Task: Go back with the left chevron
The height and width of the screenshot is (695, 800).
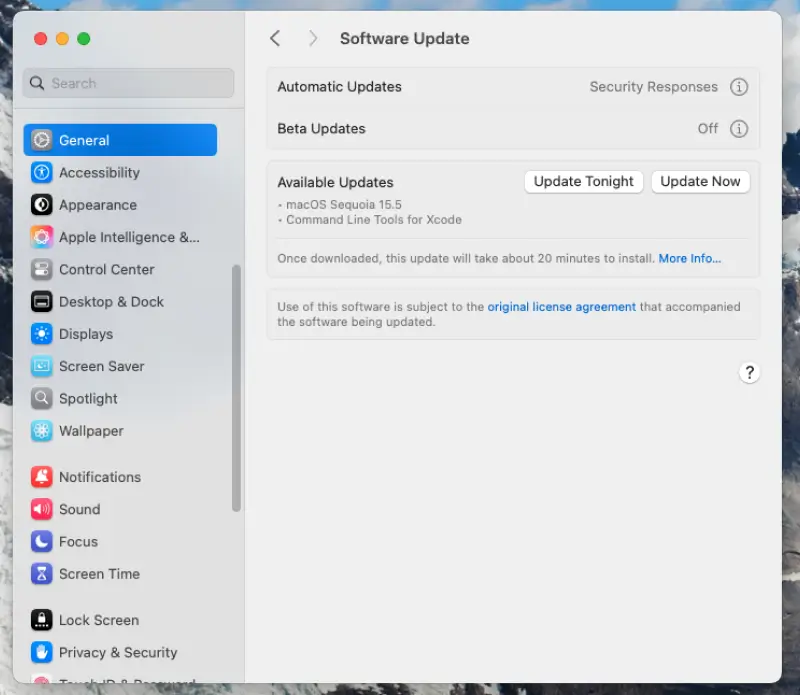Action: pyautogui.click(x=275, y=38)
